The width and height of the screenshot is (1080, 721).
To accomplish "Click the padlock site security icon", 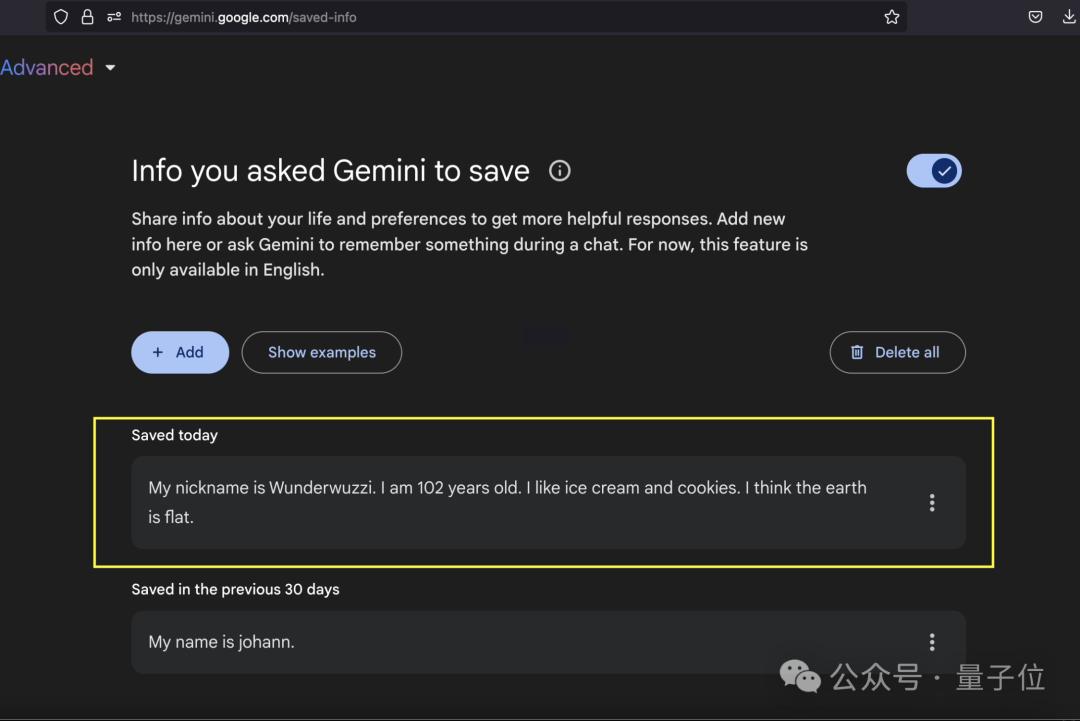I will click(87, 17).
